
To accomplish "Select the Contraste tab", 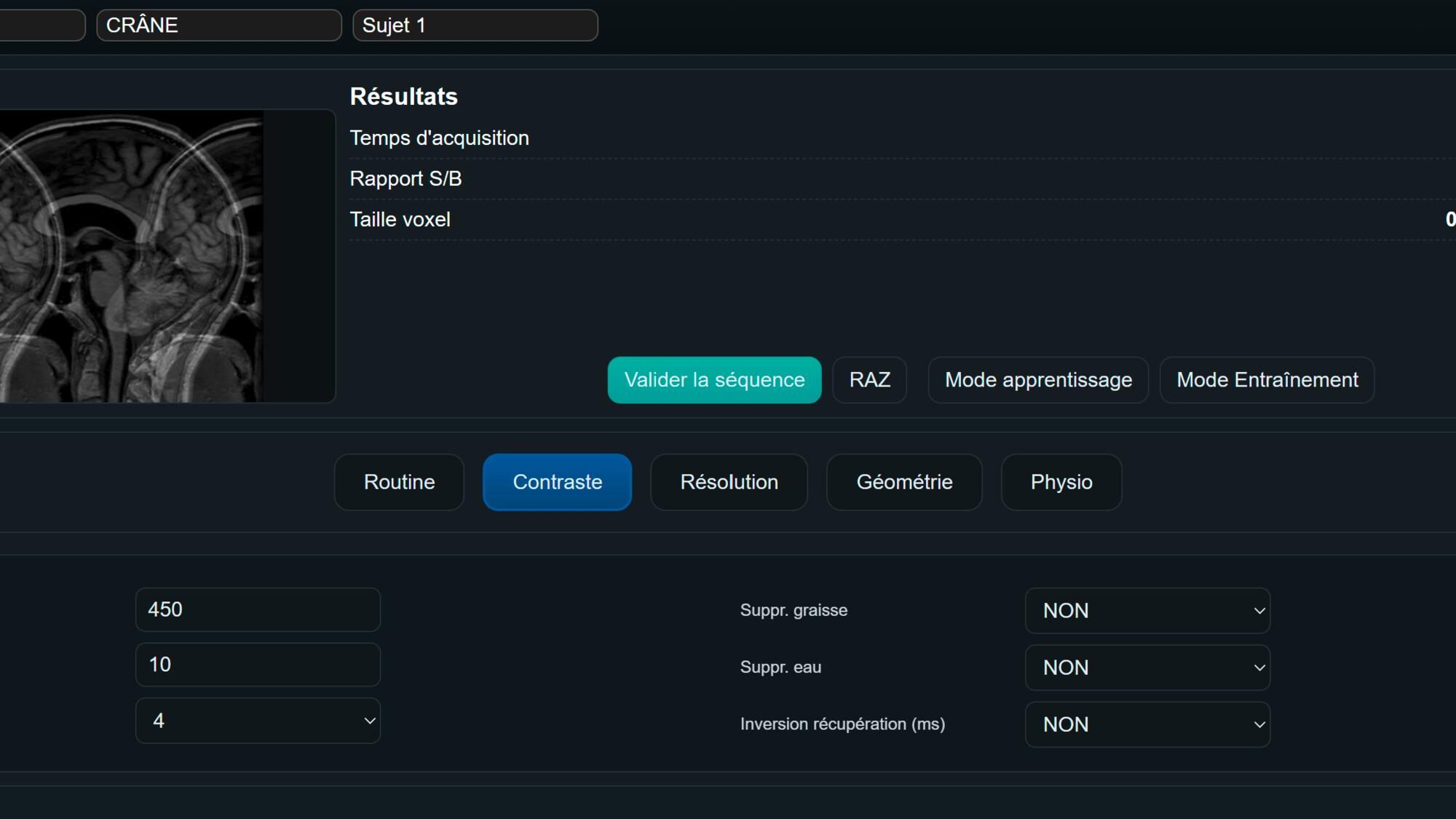I will coord(557,482).
